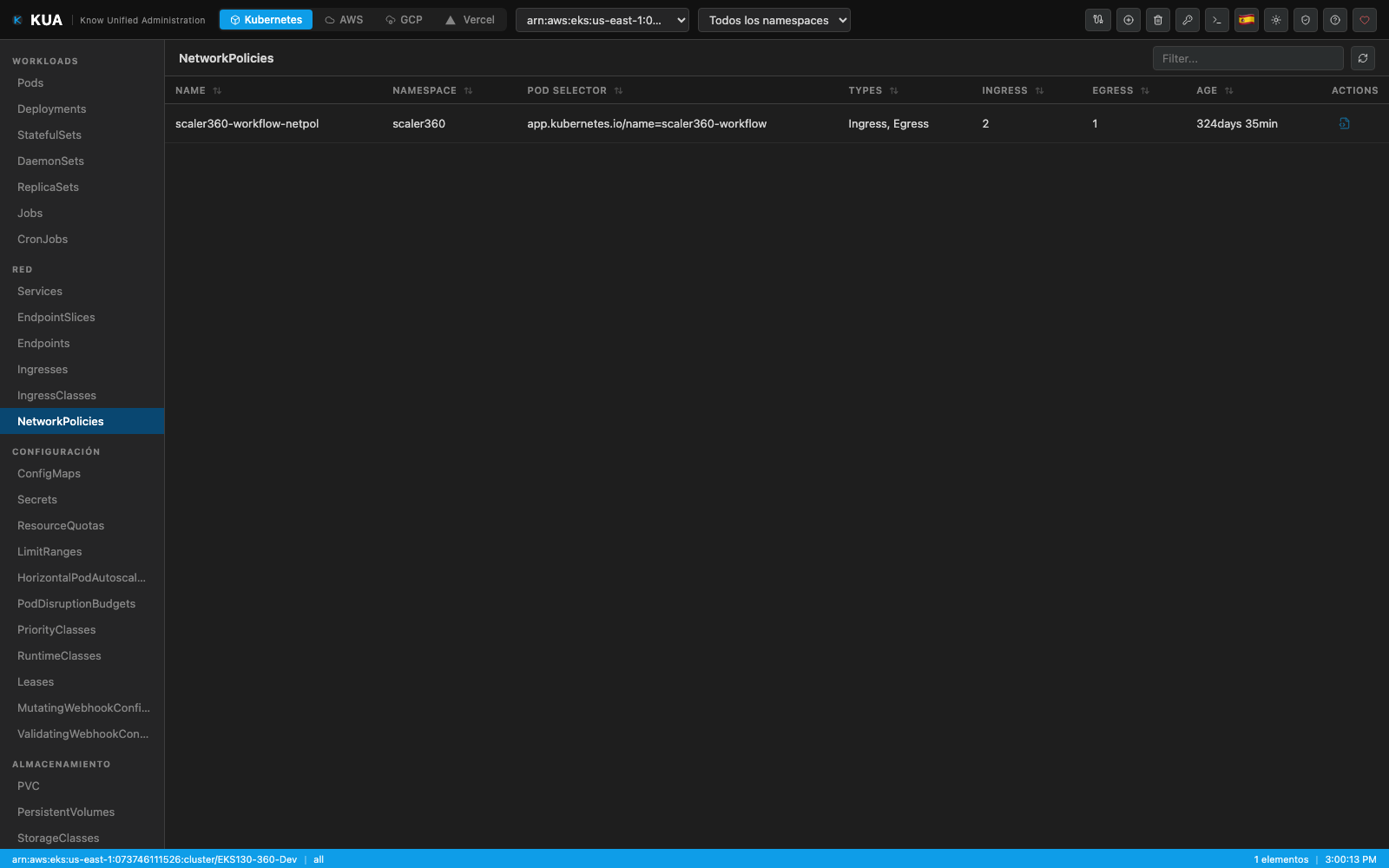Refresh the NetworkPolicies list
The image size is (1389, 868).
[x=1362, y=58]
